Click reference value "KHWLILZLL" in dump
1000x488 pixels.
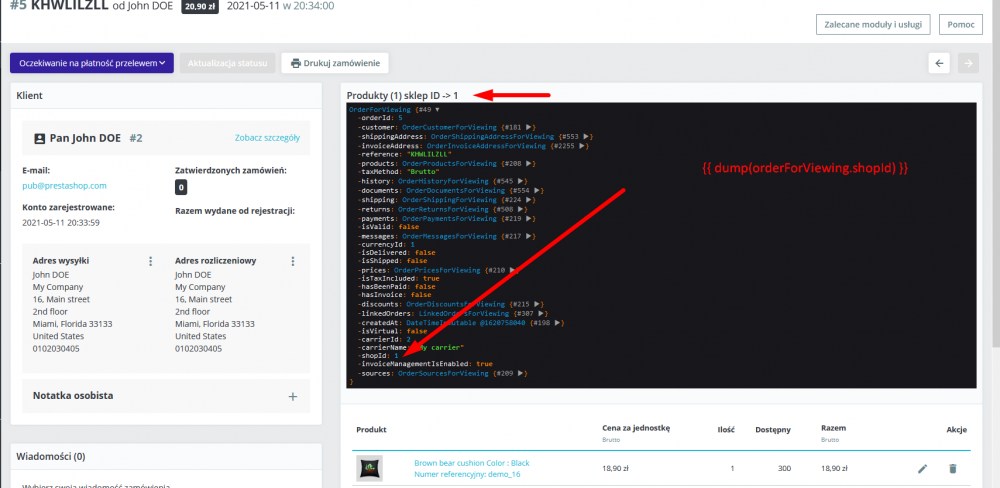[430, 155]
